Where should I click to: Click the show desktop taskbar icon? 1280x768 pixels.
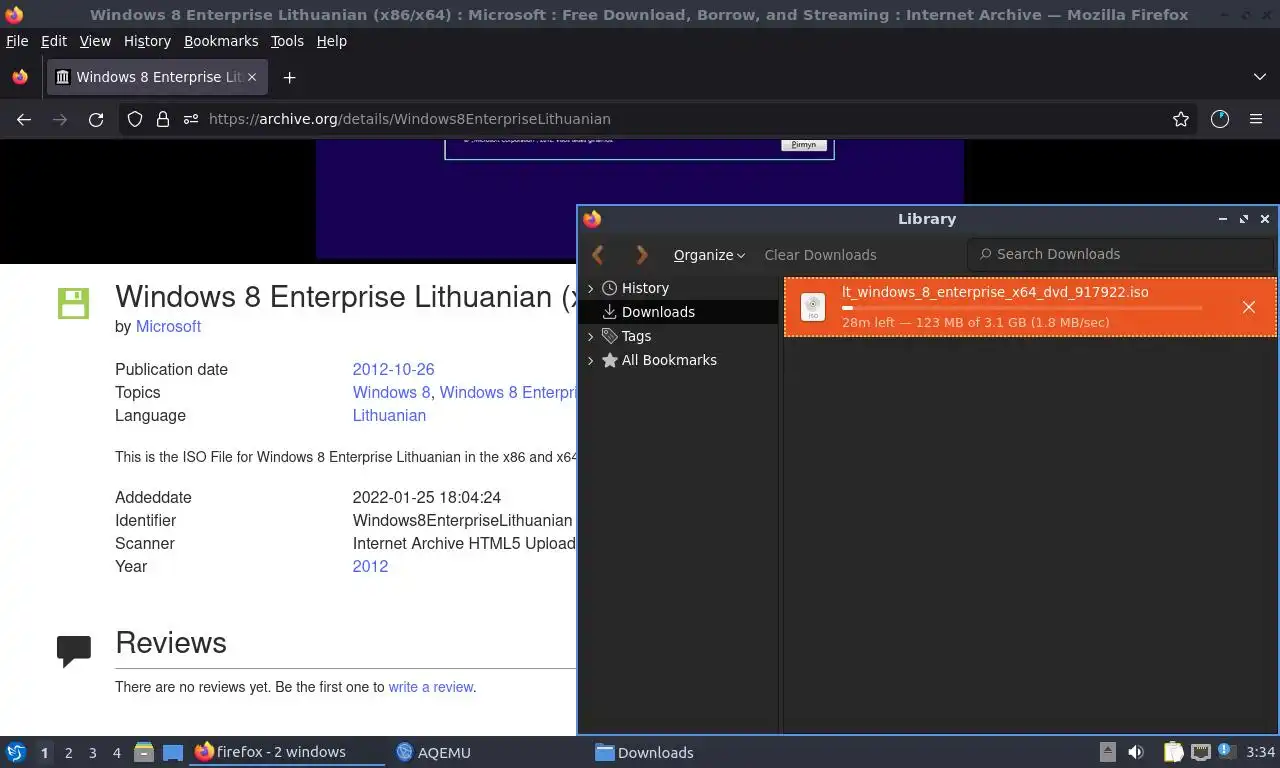[x=173, y=752]
